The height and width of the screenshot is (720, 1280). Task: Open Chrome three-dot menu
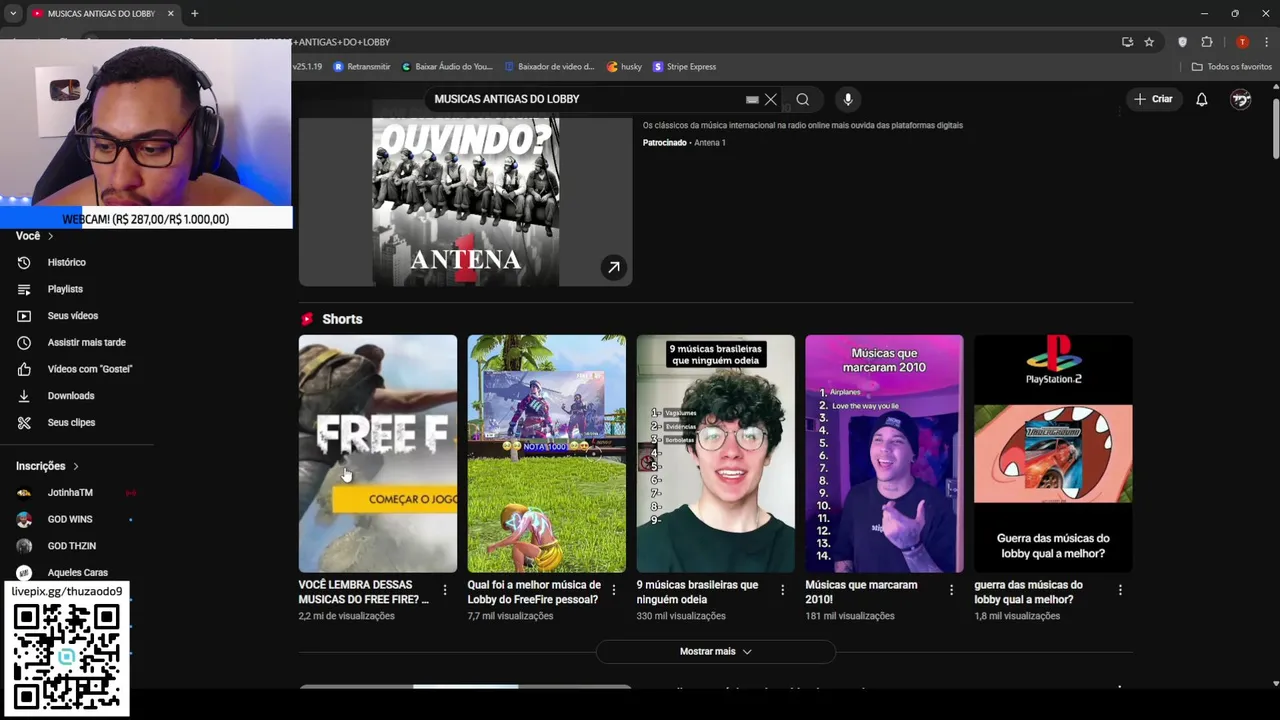tap(1266, 42)
